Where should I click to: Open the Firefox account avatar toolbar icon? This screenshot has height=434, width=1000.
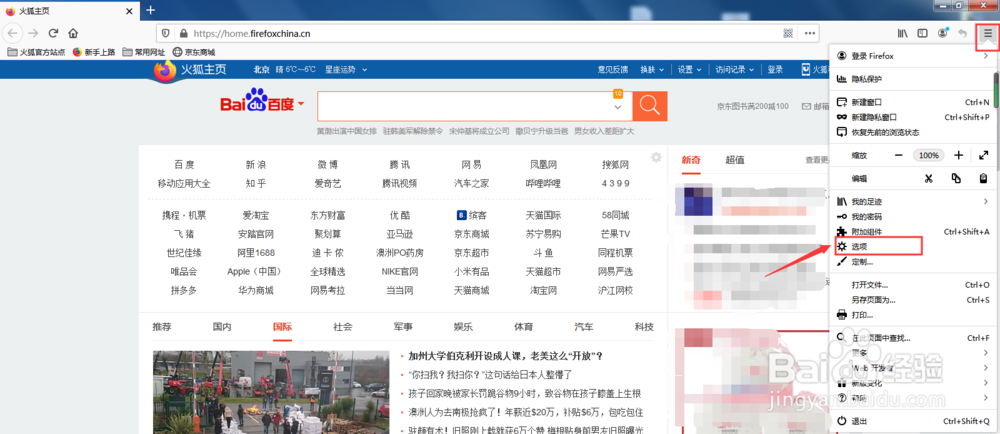point(943,33)
